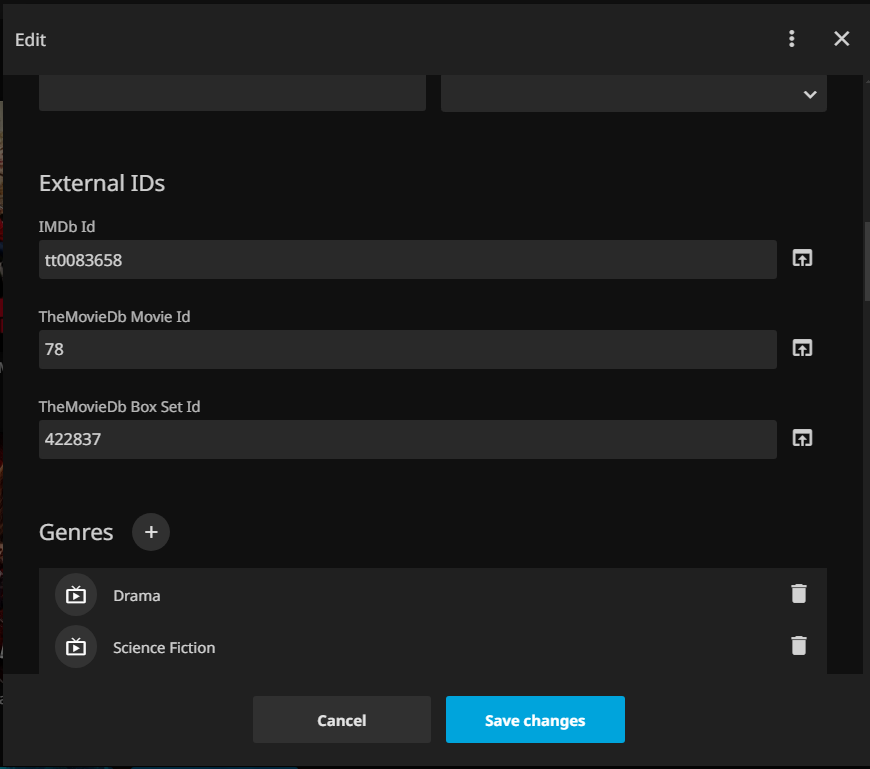
Task: Select the TheMovieDb Box Set Id field
Action: (x=407, y=440)
